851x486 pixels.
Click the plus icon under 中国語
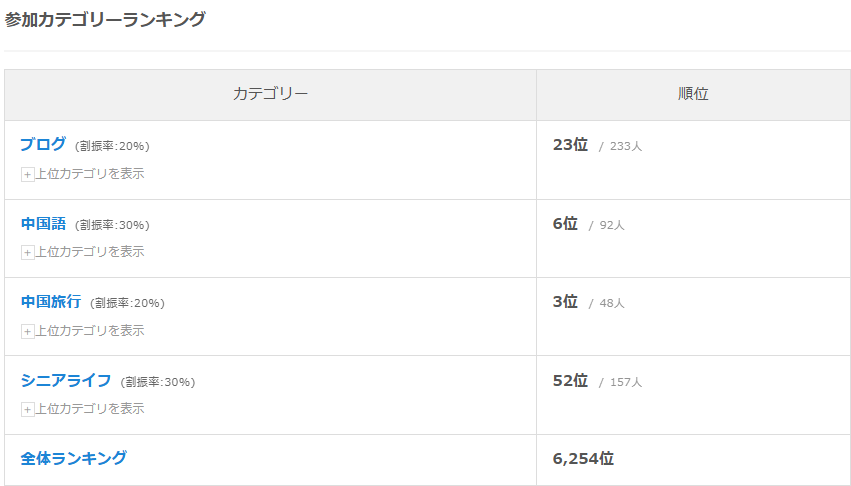[x=28, y=252]
